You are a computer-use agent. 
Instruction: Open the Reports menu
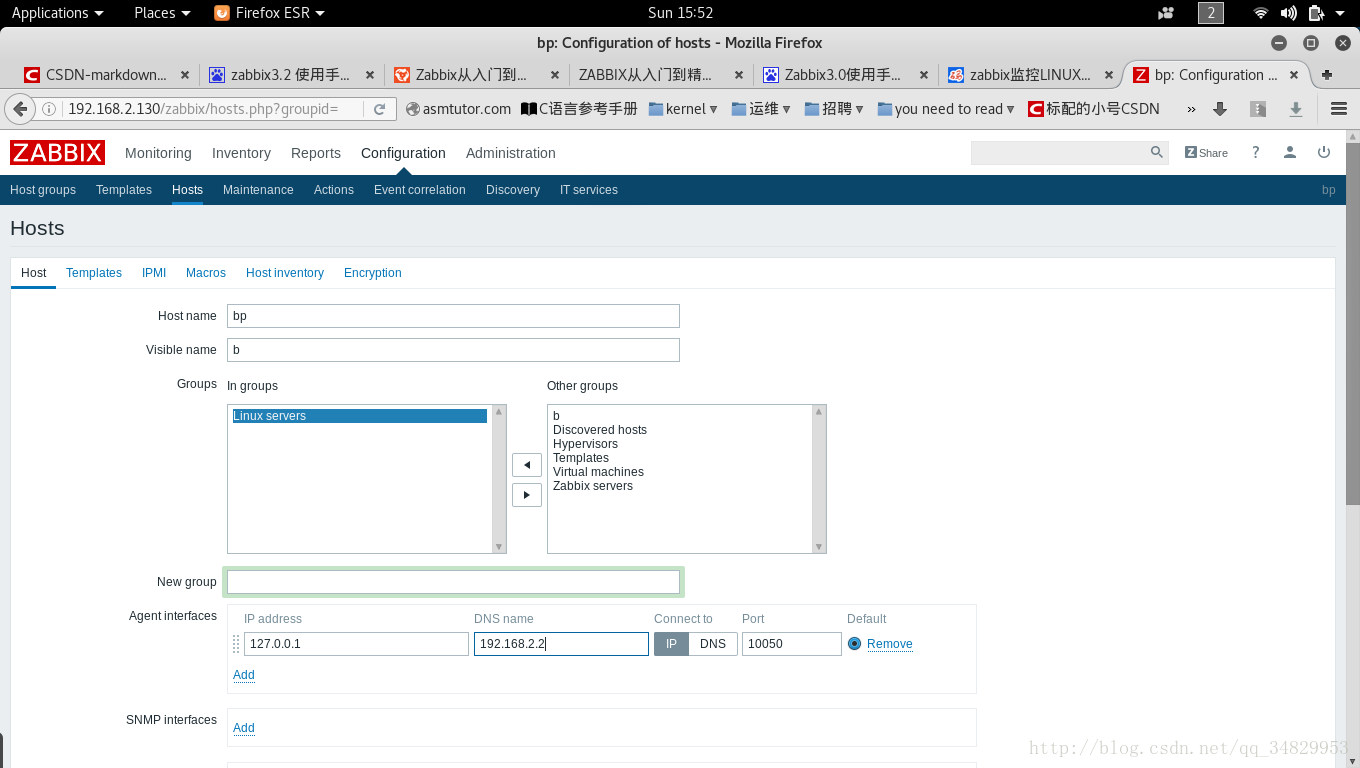point(316,153)
